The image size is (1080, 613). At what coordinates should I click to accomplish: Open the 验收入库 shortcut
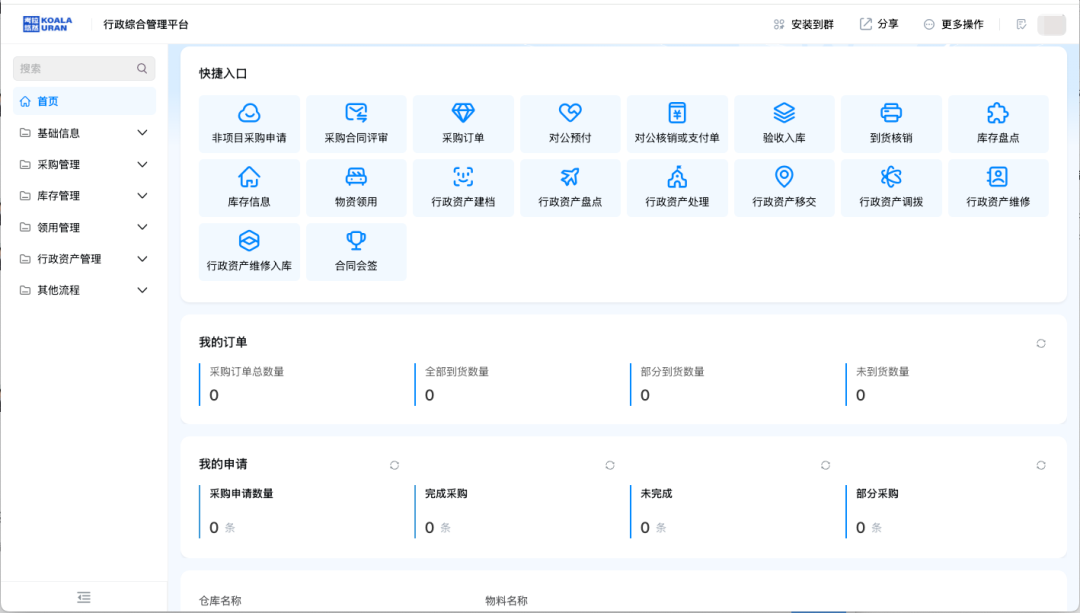784,123
